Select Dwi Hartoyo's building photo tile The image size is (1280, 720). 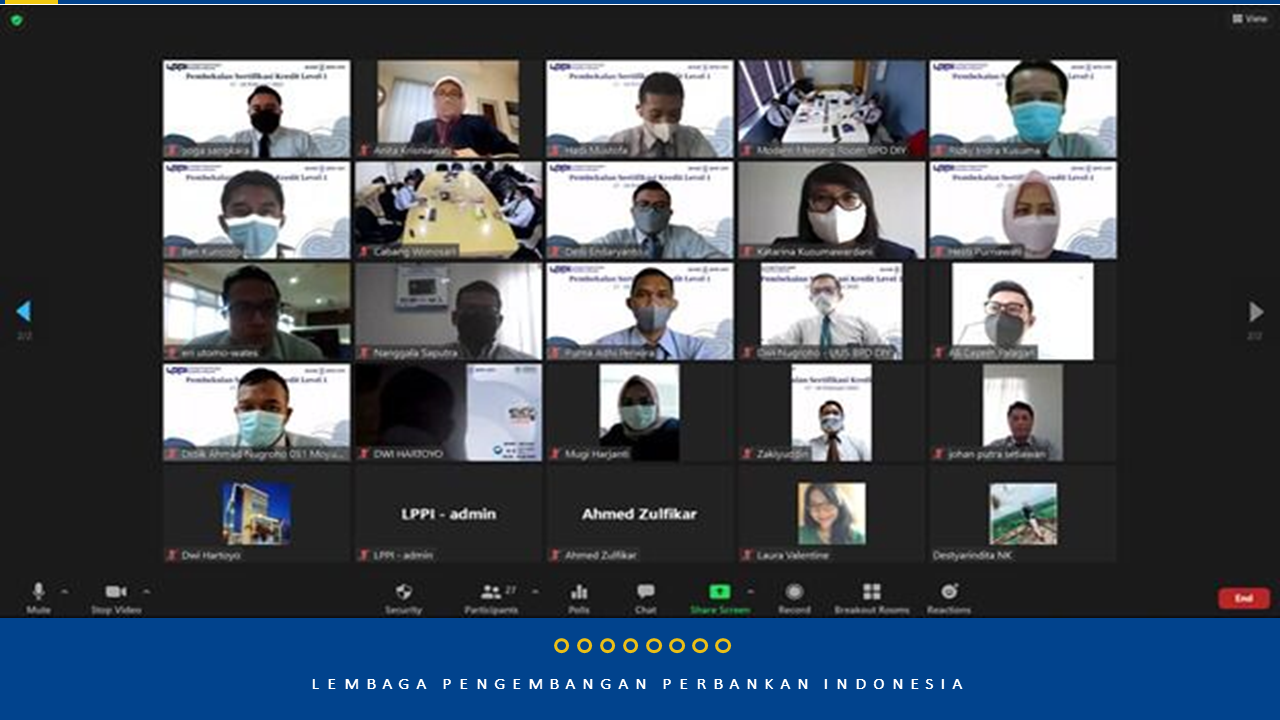click(257, 513)
